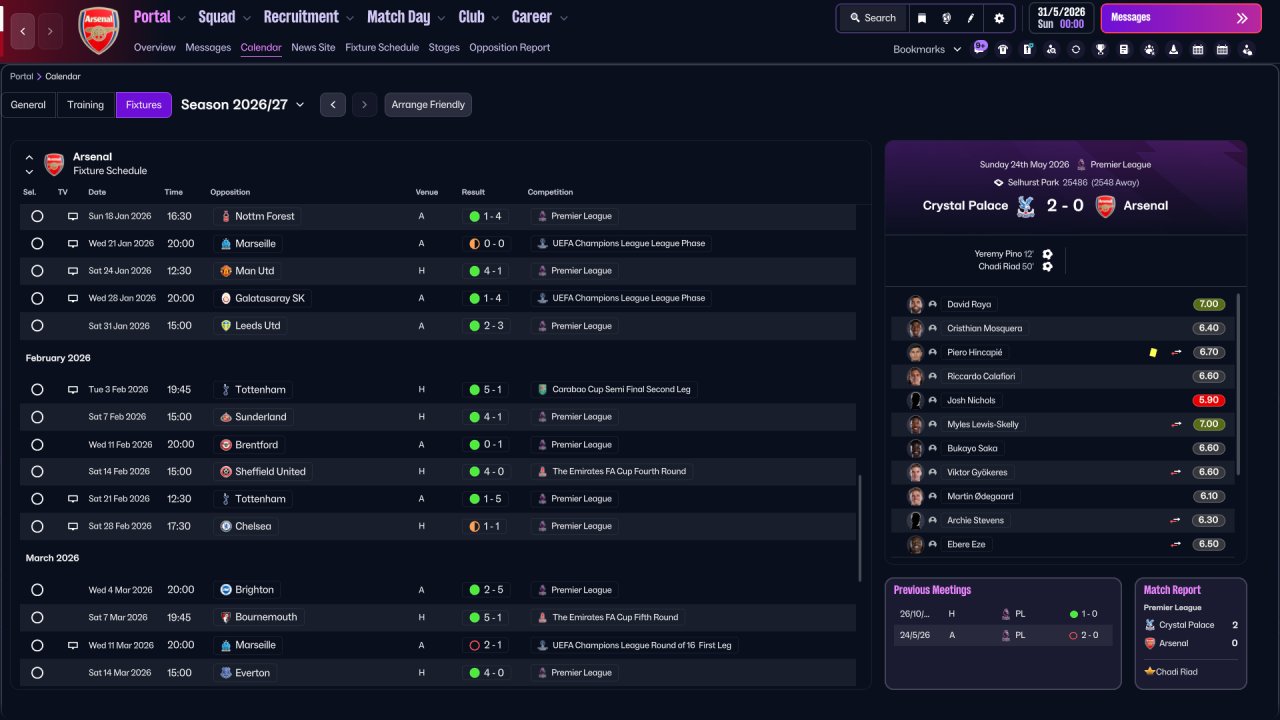
Task: Click the TV icon on the Man Utd row
Action: coord(72,271)
